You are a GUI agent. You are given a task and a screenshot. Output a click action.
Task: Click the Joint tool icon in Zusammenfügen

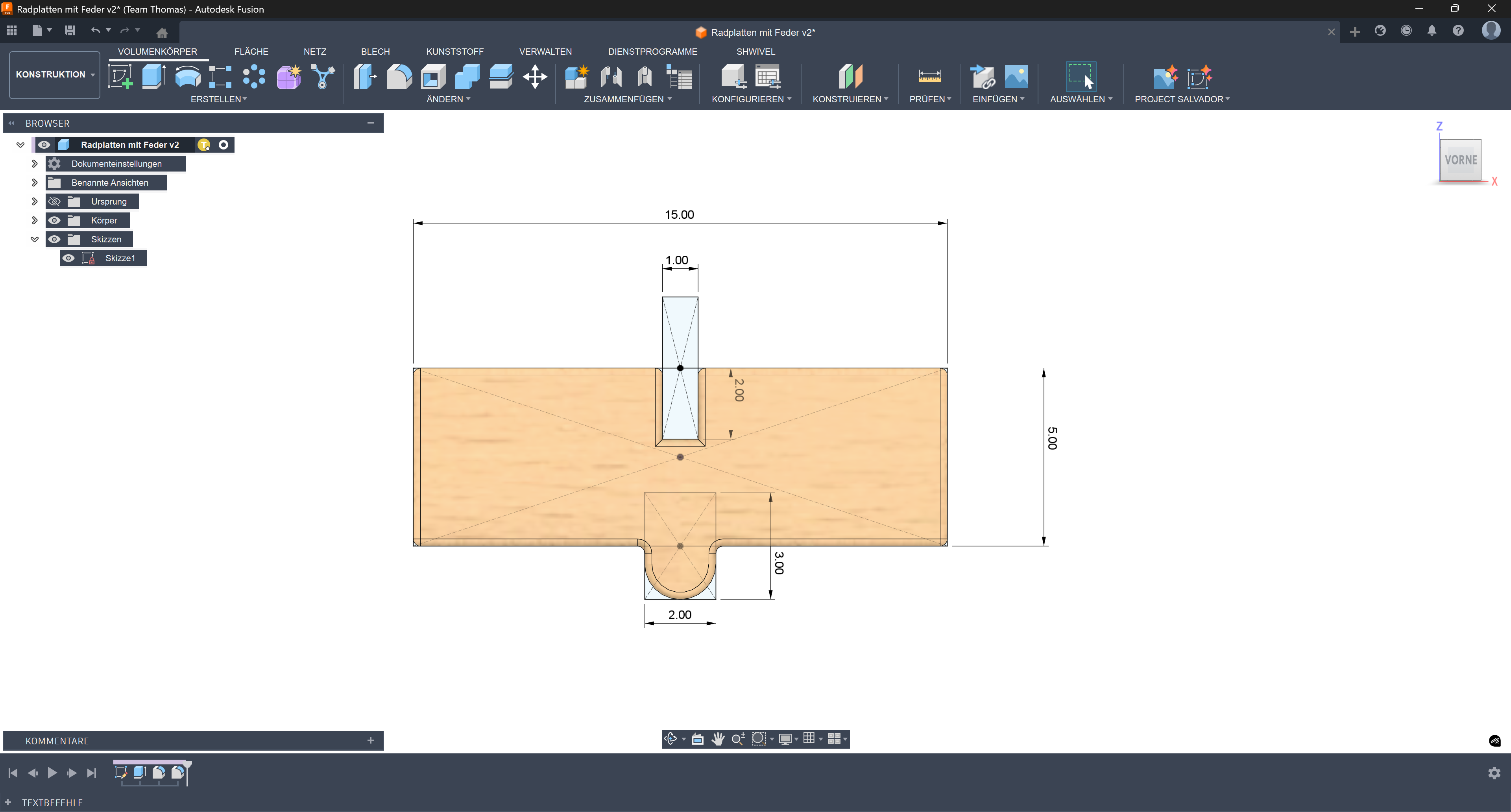611,77
